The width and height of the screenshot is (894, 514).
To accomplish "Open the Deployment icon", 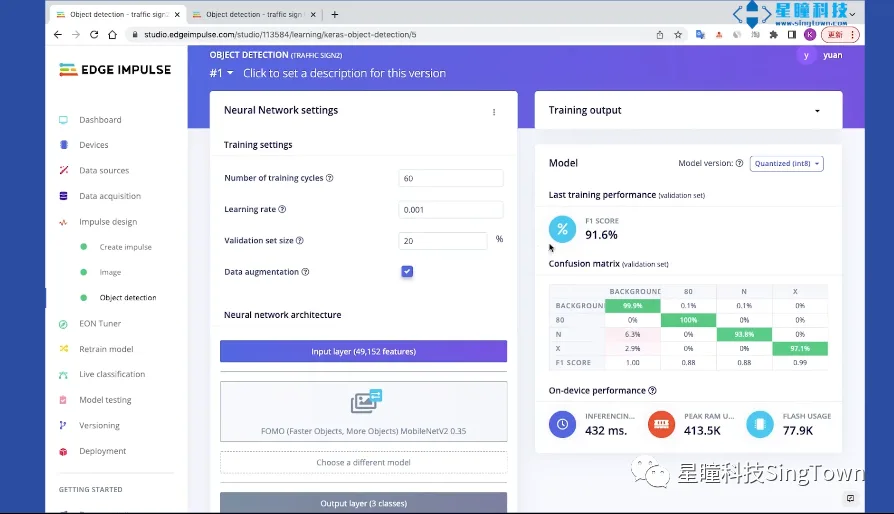I will (x=63, y=451).
